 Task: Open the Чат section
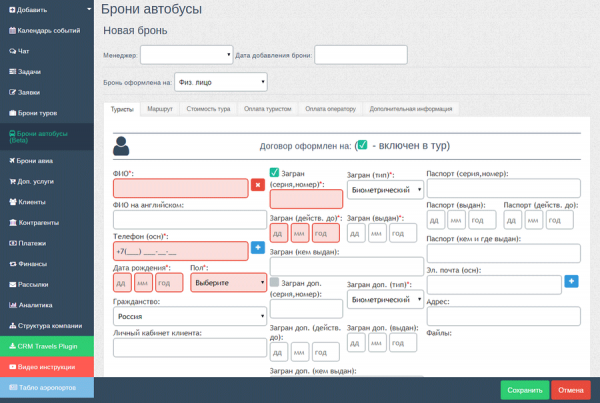[47, 51]
